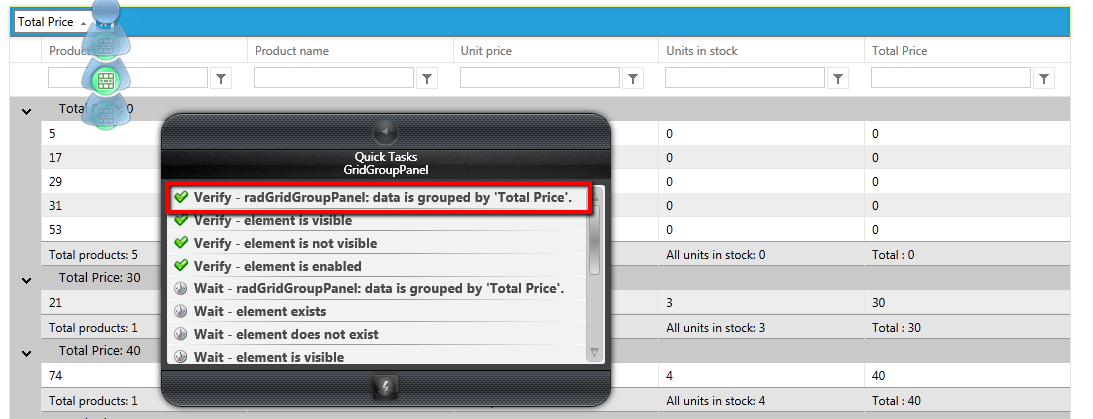
Task: Collapse the 'Total Price: 40' group
Action: coord(26,352)
